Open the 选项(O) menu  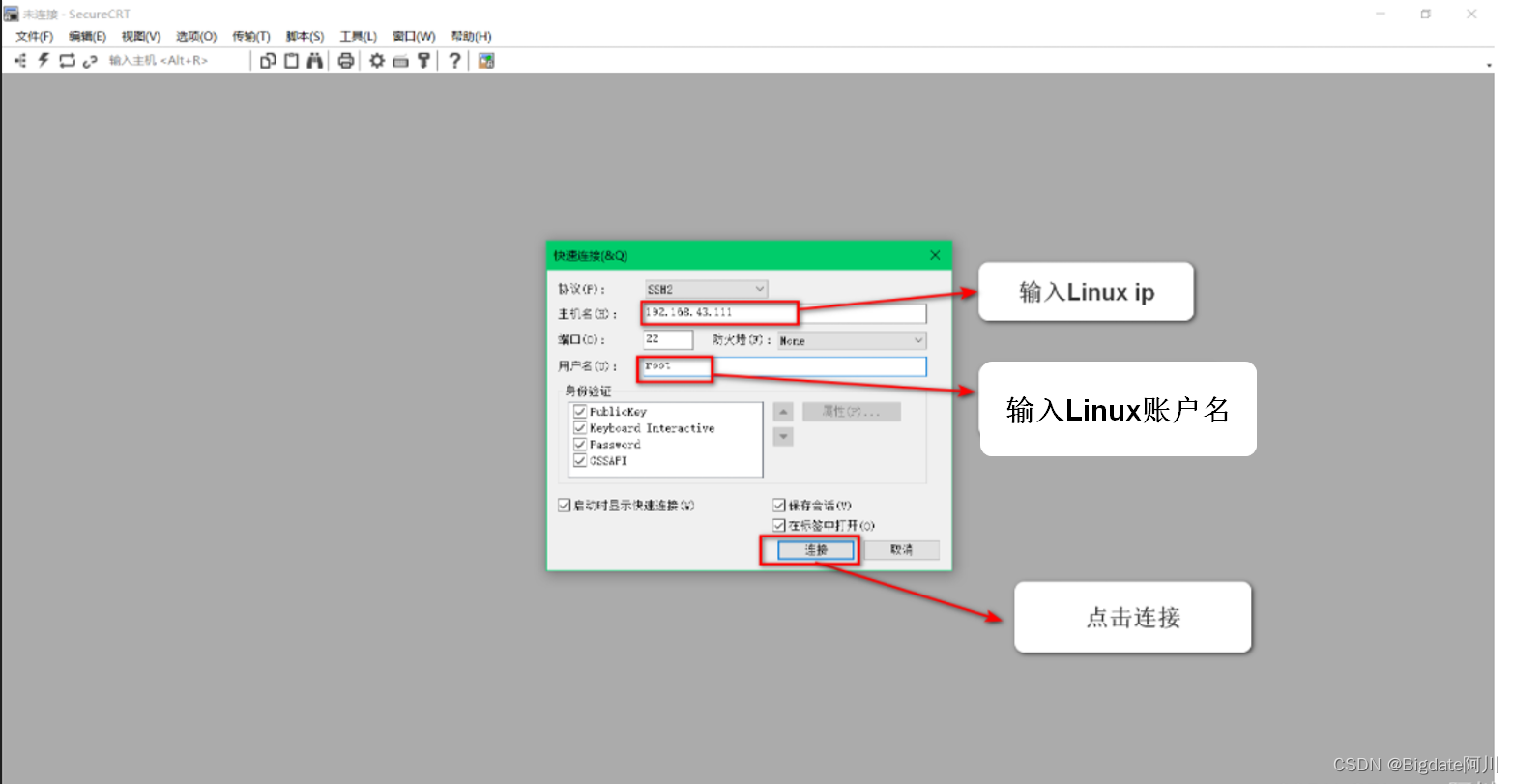[196, 37]
